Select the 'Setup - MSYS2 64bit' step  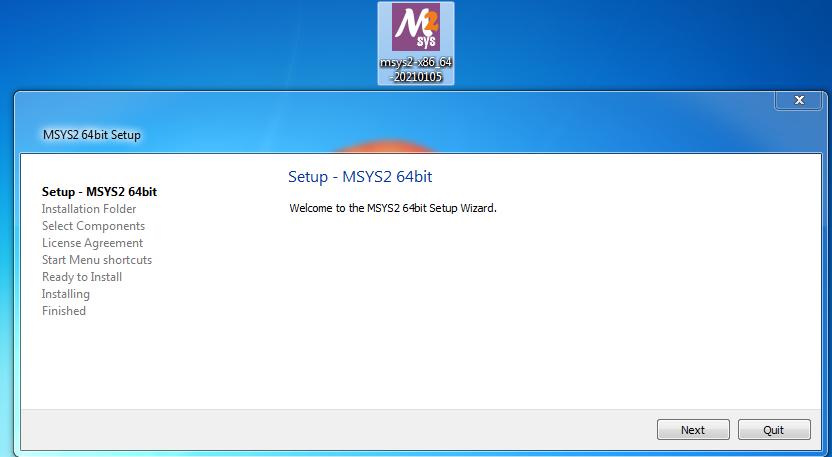pyautogui.click(x=99, y=192)
